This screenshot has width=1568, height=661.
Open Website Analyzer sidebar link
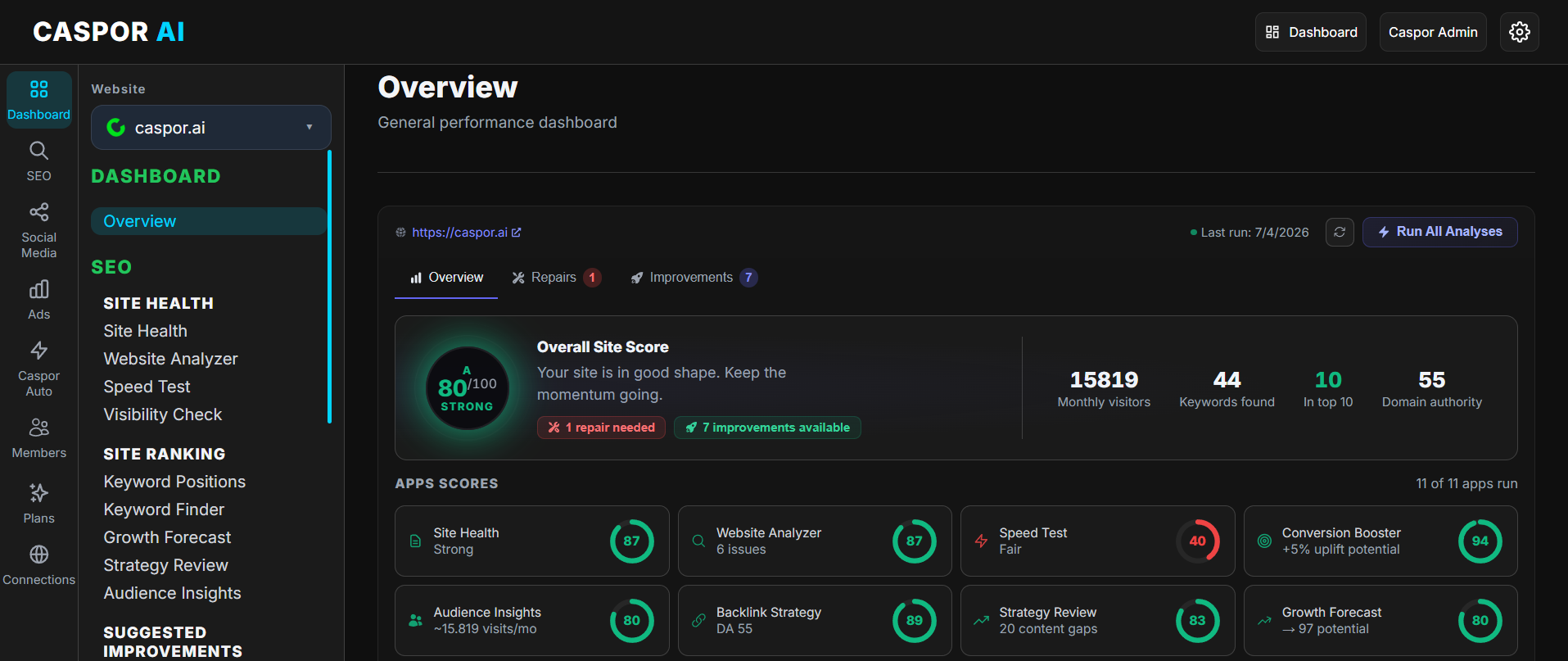point(170,359)
